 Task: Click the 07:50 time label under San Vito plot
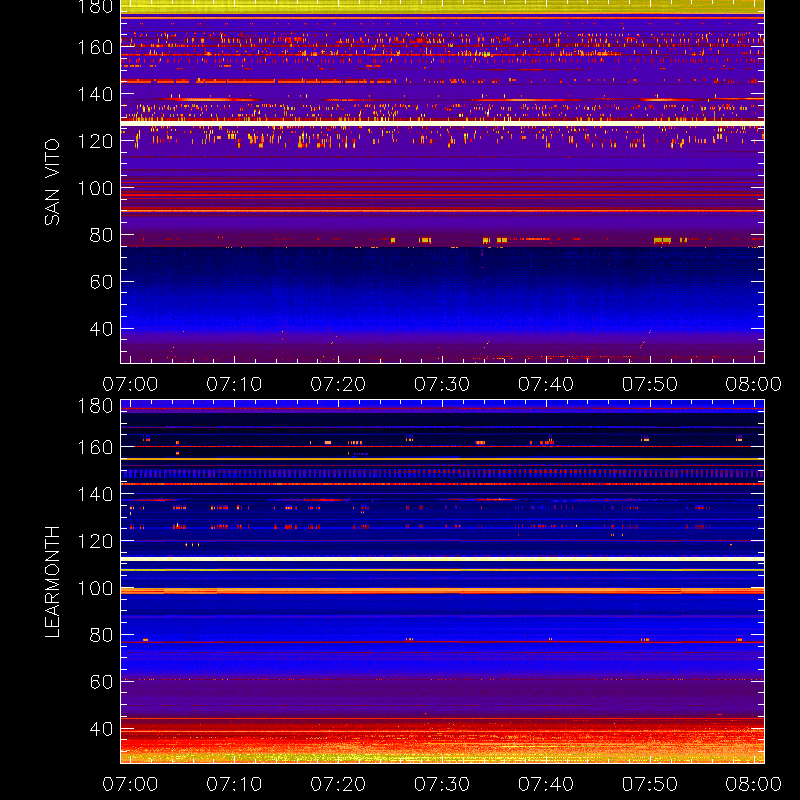coord(649,384)
